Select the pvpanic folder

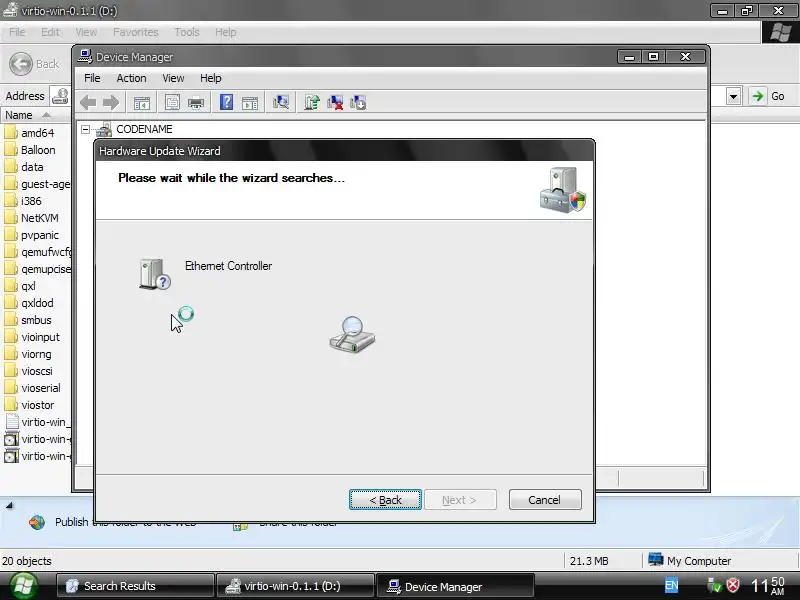coord(32,235)
